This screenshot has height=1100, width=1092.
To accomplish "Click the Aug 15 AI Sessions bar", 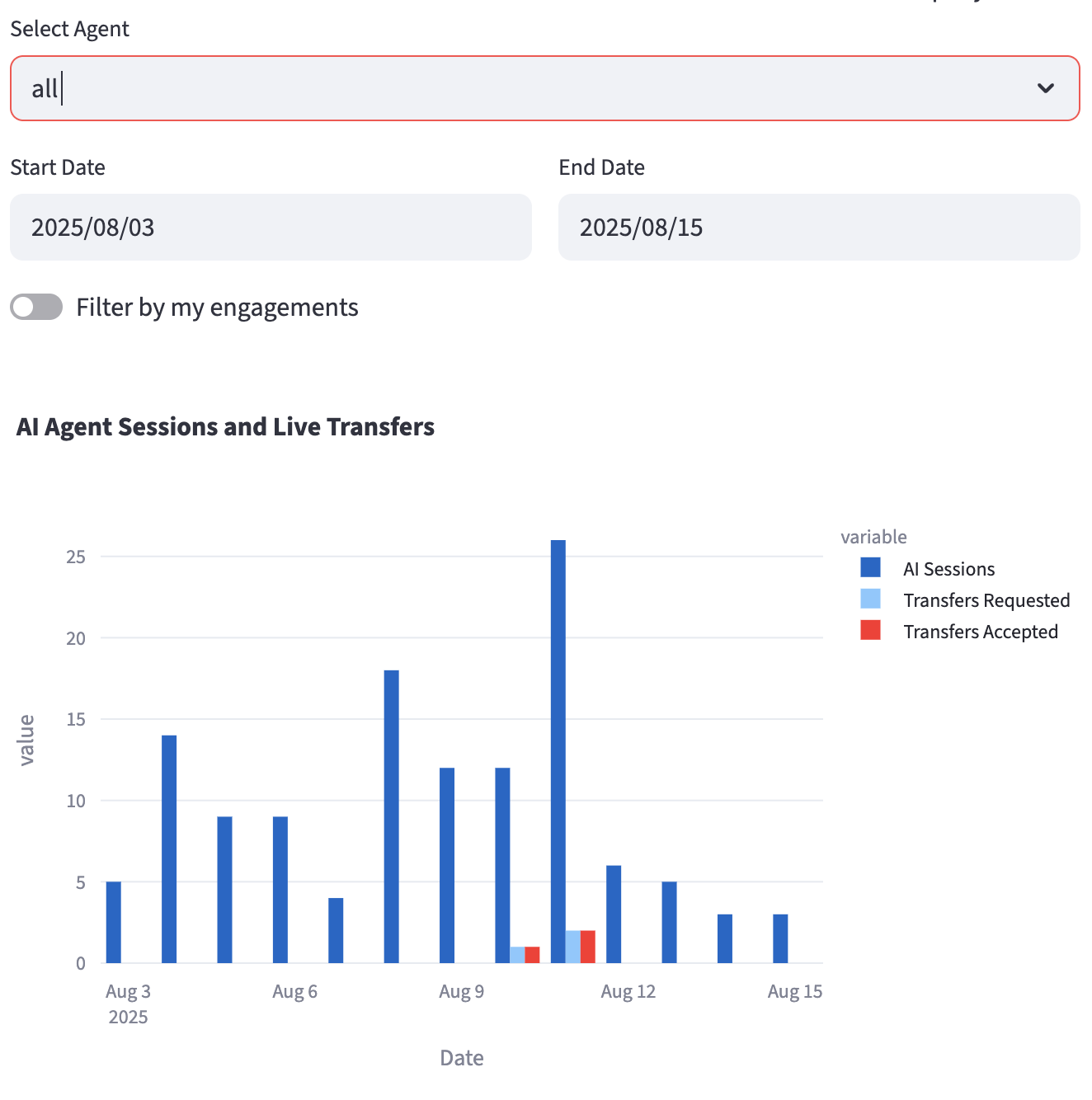I will click(780, 938).
